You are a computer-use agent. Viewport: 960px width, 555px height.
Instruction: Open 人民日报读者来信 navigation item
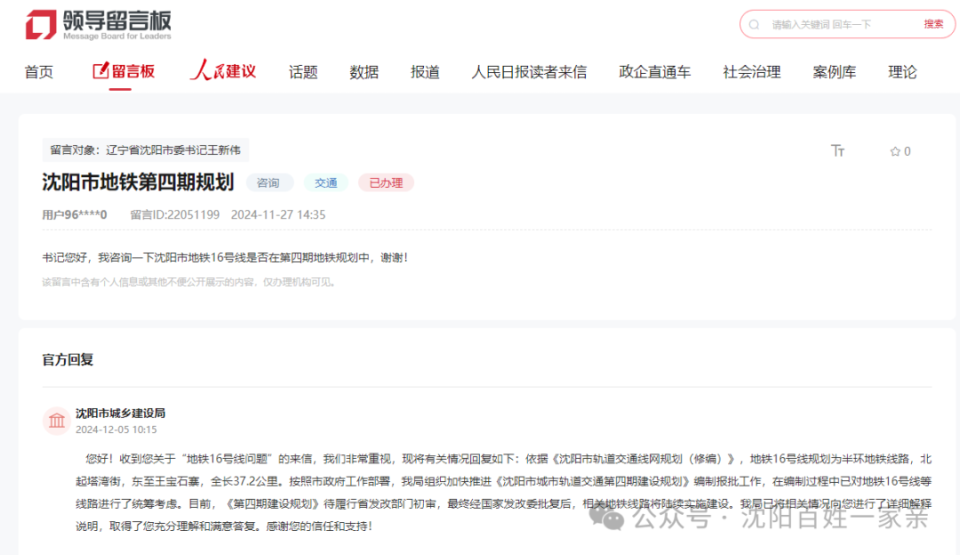tap(529, 72)
